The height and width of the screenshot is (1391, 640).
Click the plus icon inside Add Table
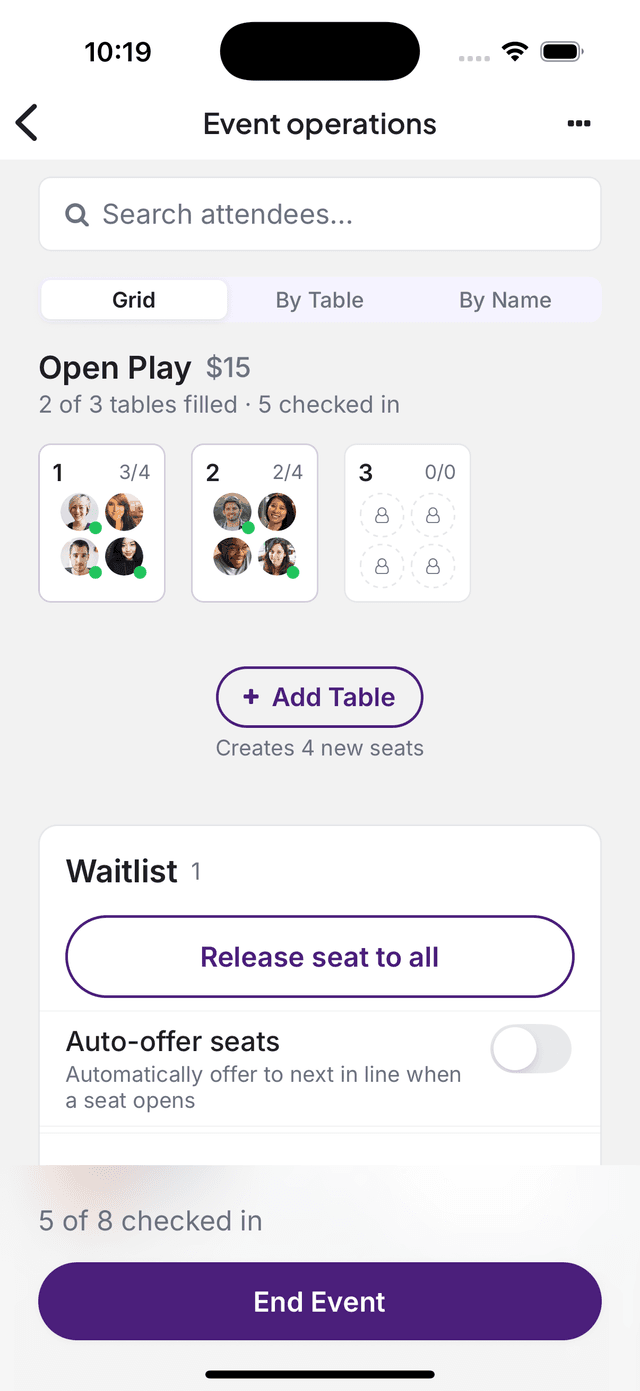[250, 697]
